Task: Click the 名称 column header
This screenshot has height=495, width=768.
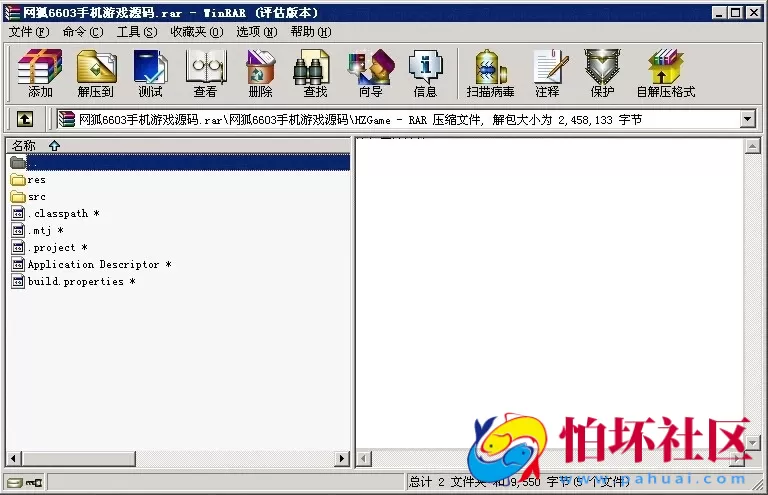Action: 179,145
